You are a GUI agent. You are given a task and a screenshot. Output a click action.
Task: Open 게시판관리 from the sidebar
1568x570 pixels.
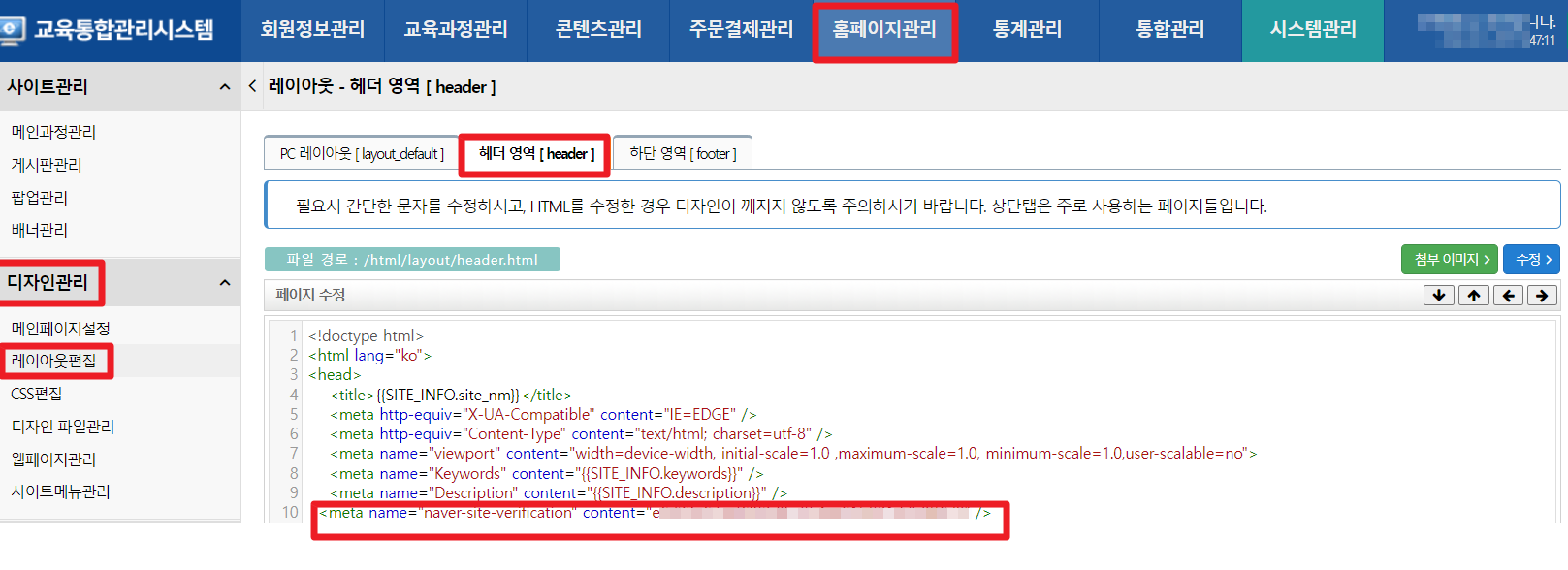click(x=47, y=165)
